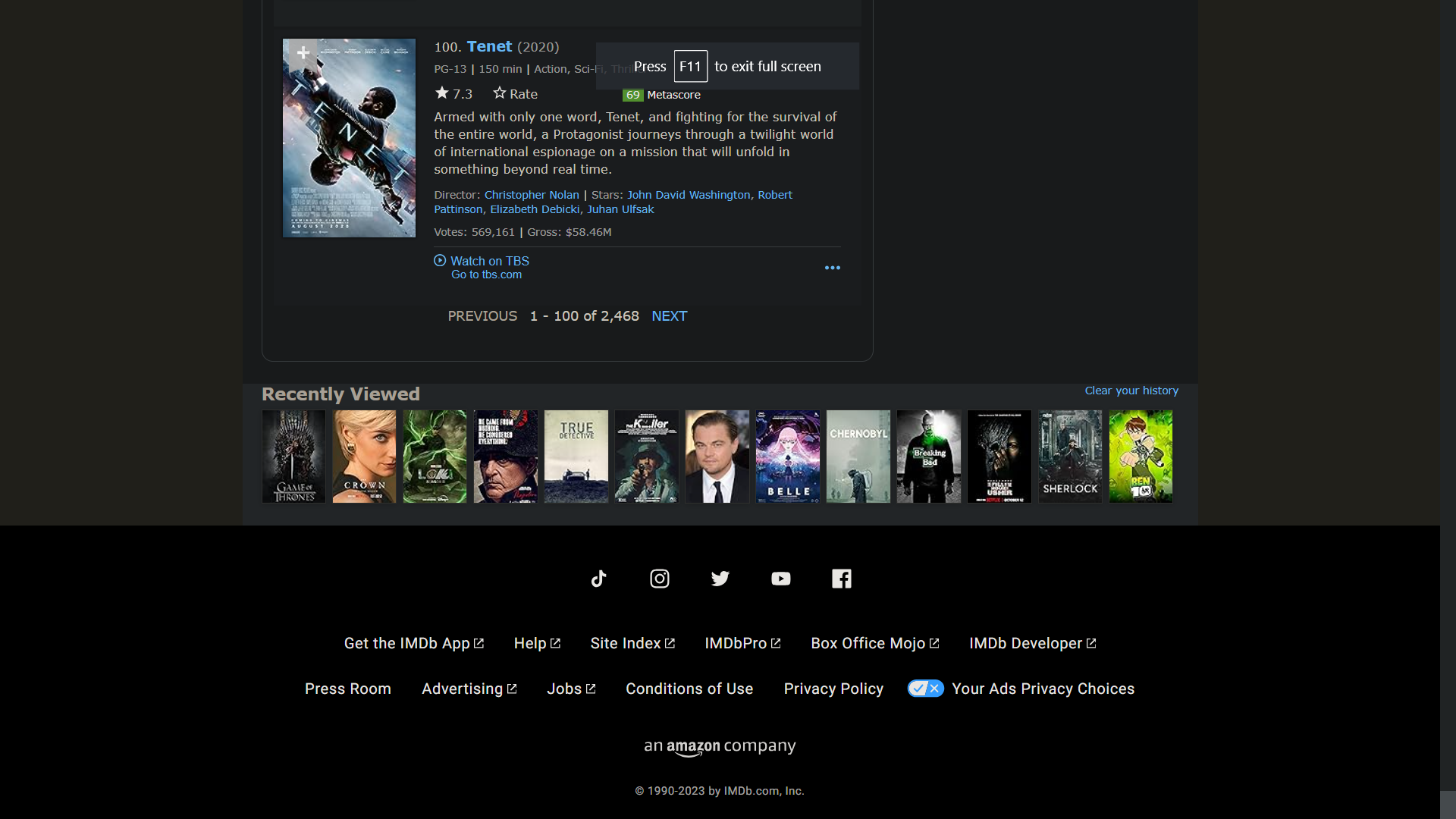Open Privacy Policy link
Image resolution: width=1456 pixels, height=819 pixels.
click(x=833, y=689)
